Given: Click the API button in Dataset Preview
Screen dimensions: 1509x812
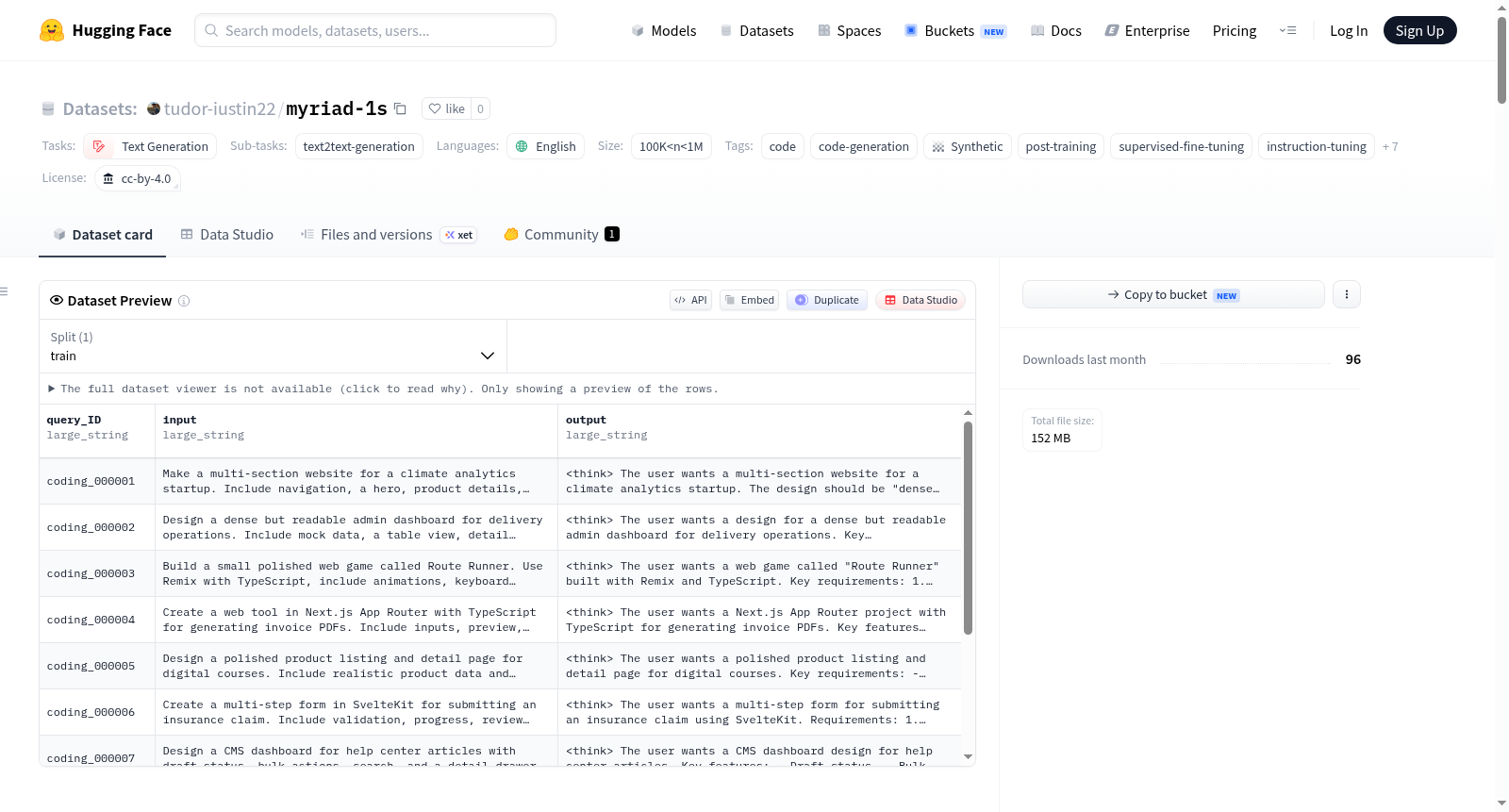Looking at the screenshot, I should tap(690, 300).
